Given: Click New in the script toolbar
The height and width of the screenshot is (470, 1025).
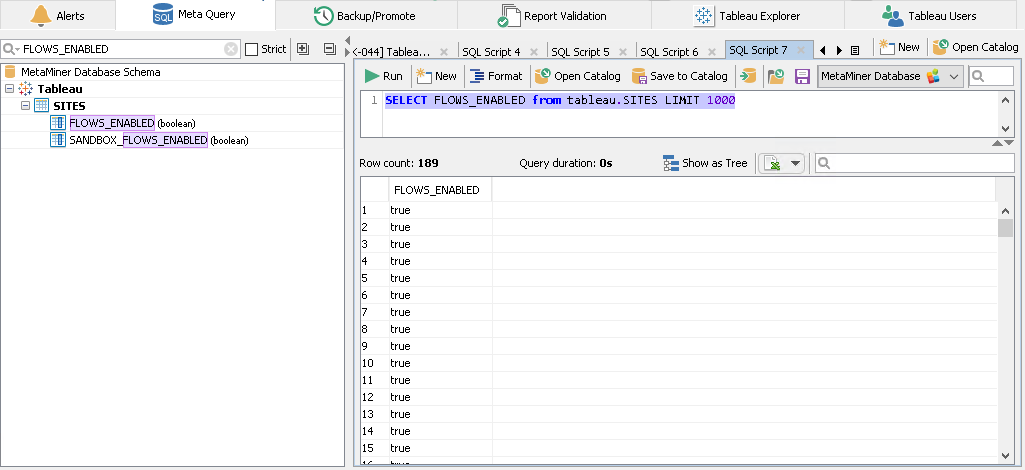Looking at the screenshot, I should click(x=436, y=76).
